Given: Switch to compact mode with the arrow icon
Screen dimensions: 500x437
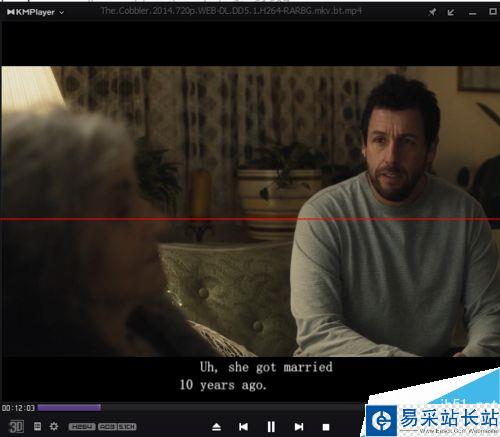Looking at the screenshot, I should [451, 12].
